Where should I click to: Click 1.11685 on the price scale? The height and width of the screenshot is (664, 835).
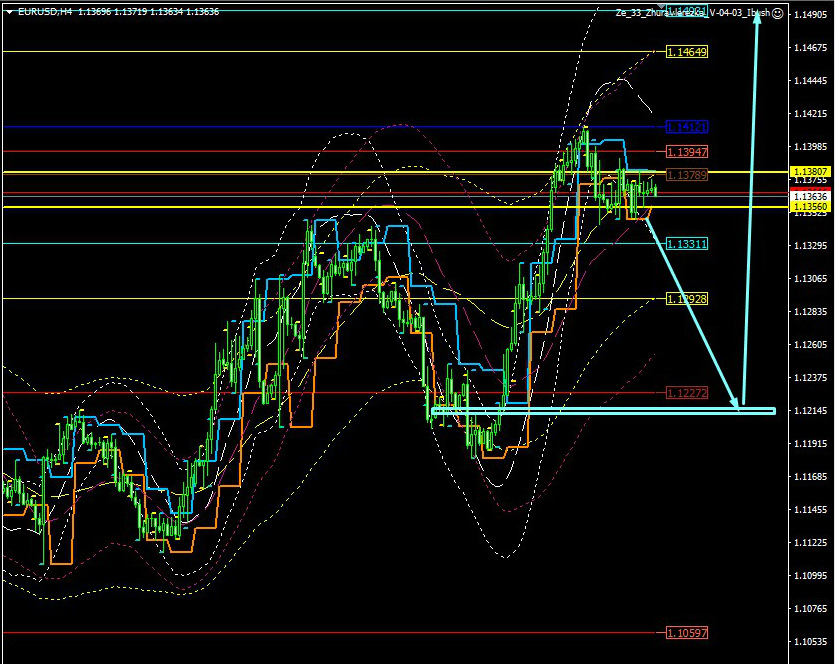pyautogui.click(x=811, y=477)
